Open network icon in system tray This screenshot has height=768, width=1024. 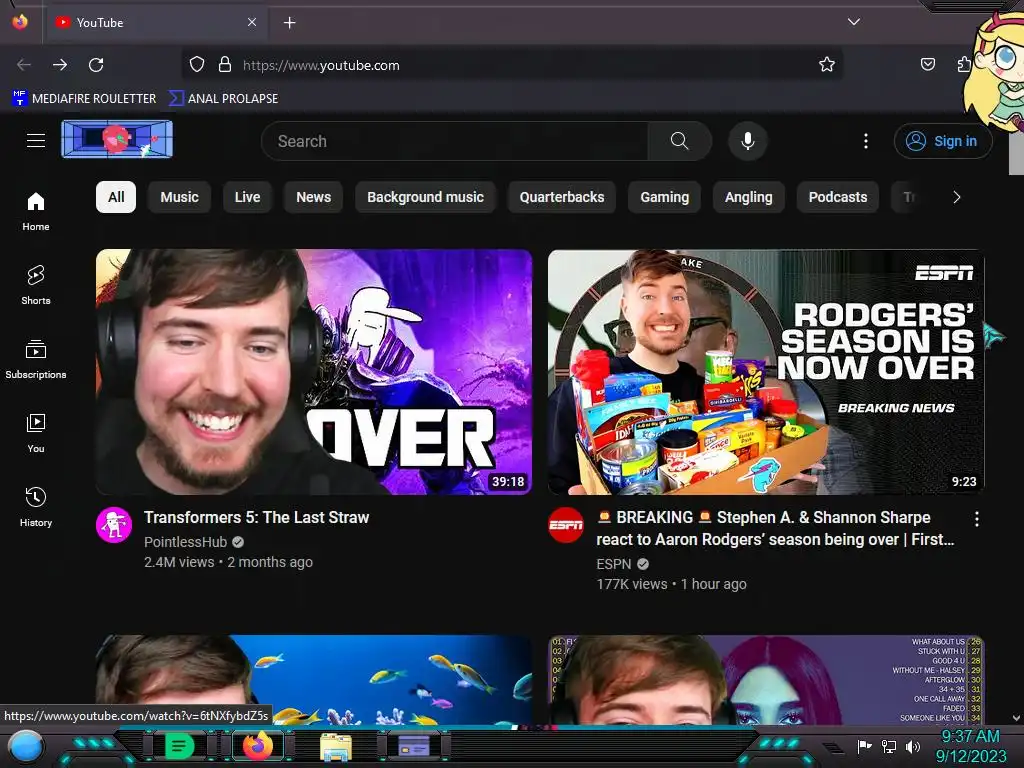pos(888,746)
